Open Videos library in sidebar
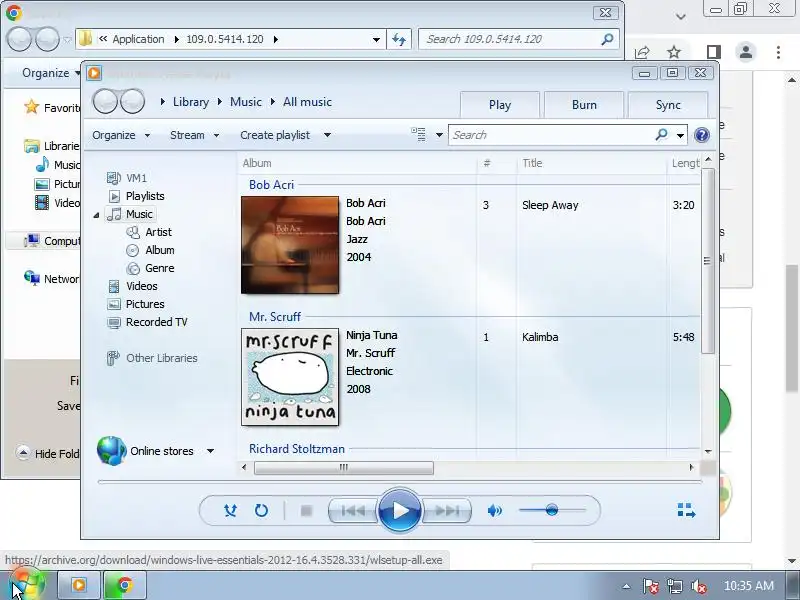This screenshot has height=600, width=800. 142,286
